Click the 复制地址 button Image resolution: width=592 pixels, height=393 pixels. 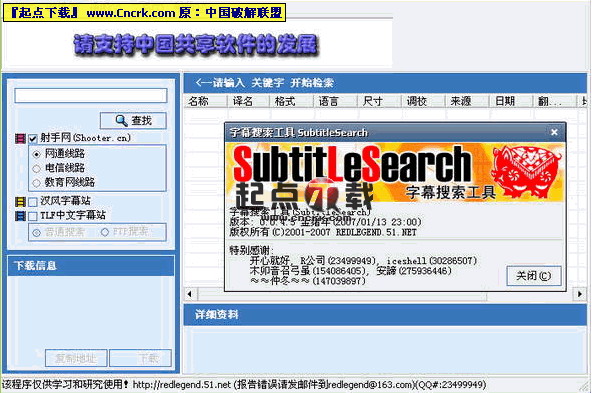click(76, 358)
